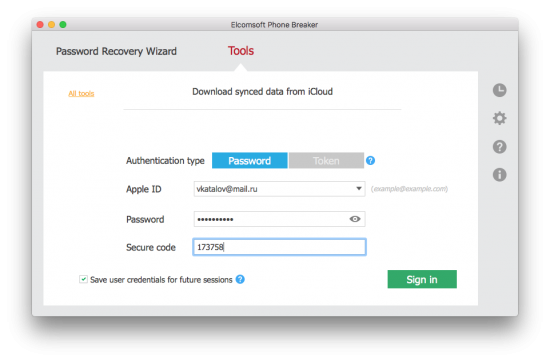
Task: Click the 'Apple ID' label
Action: pos(144,189)
